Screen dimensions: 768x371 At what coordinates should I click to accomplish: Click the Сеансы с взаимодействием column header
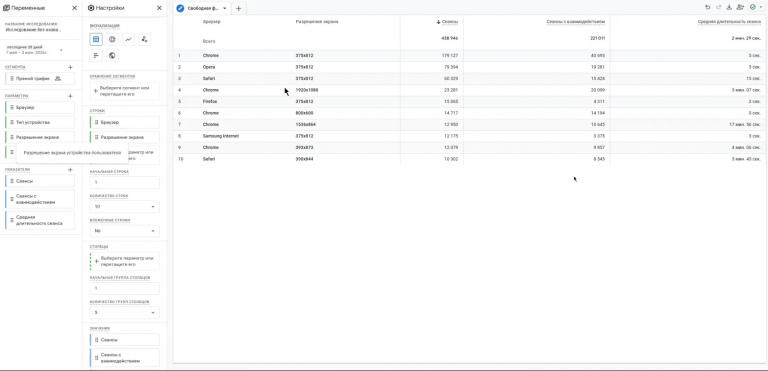576,22
